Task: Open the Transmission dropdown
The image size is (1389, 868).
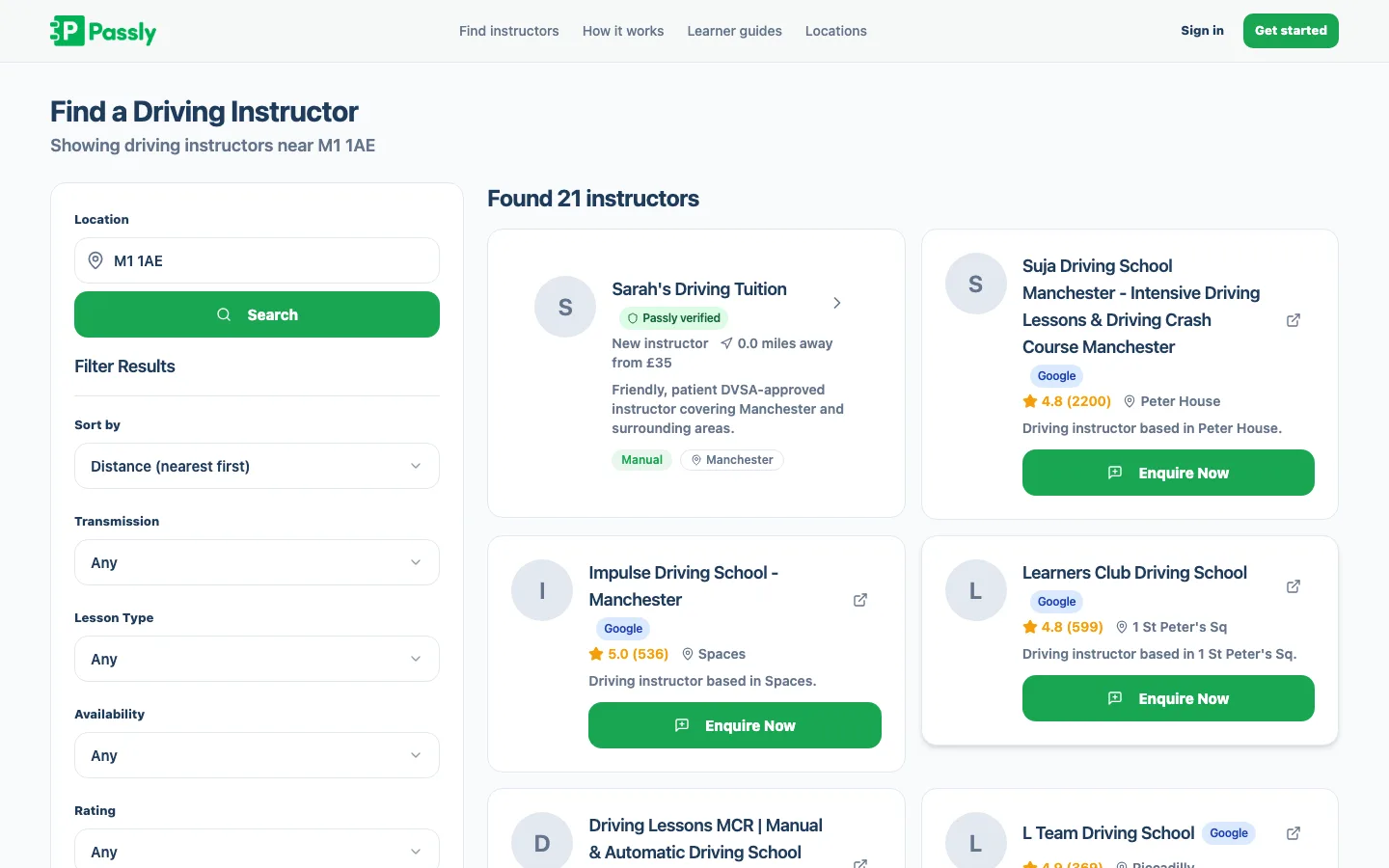Action: pos(257,562)
